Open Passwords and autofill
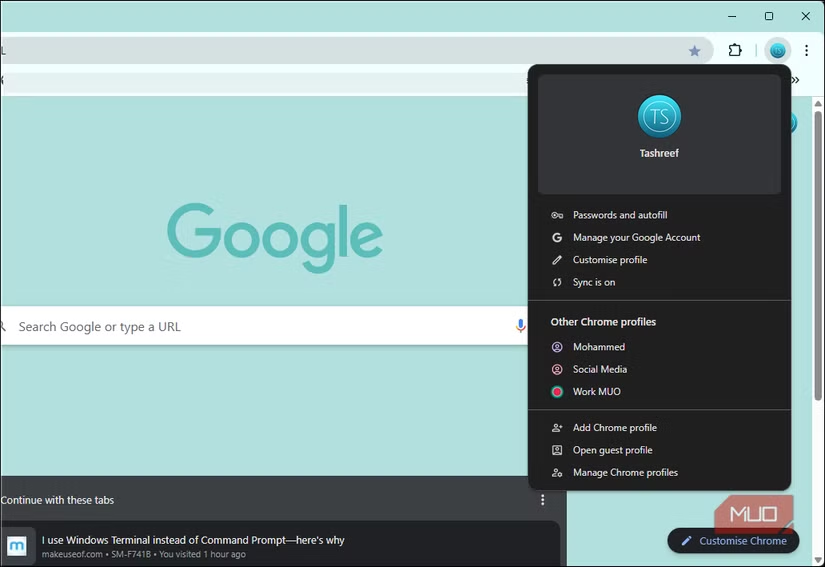 [x=619, y=215]
